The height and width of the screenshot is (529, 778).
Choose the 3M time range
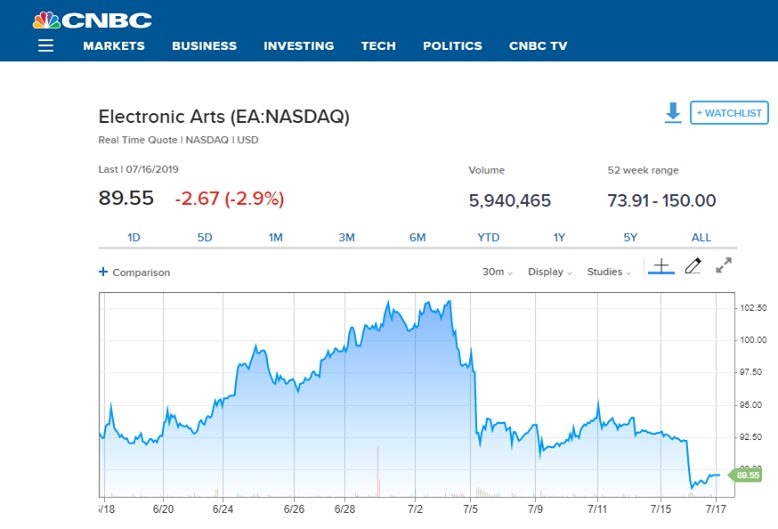point(347,237)
